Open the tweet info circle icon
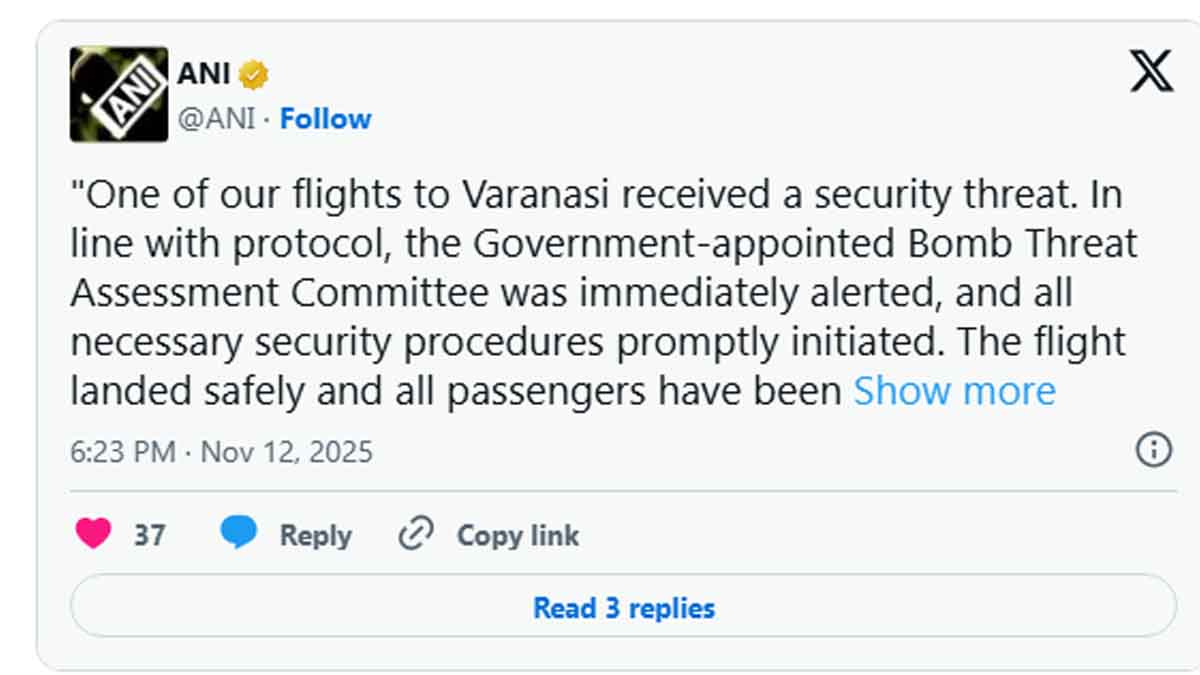 tap(1153, 450)
